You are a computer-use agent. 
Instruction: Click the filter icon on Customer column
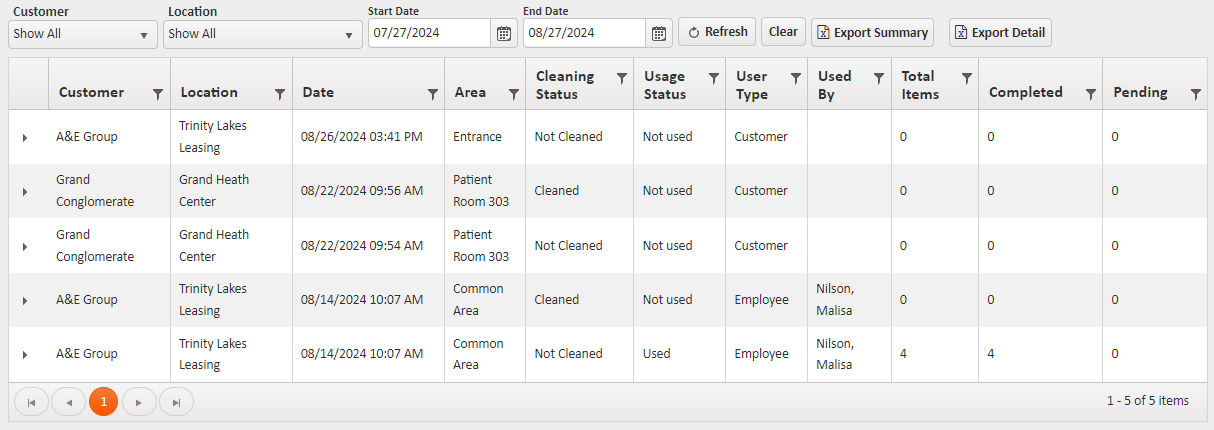tap(157, 93)
